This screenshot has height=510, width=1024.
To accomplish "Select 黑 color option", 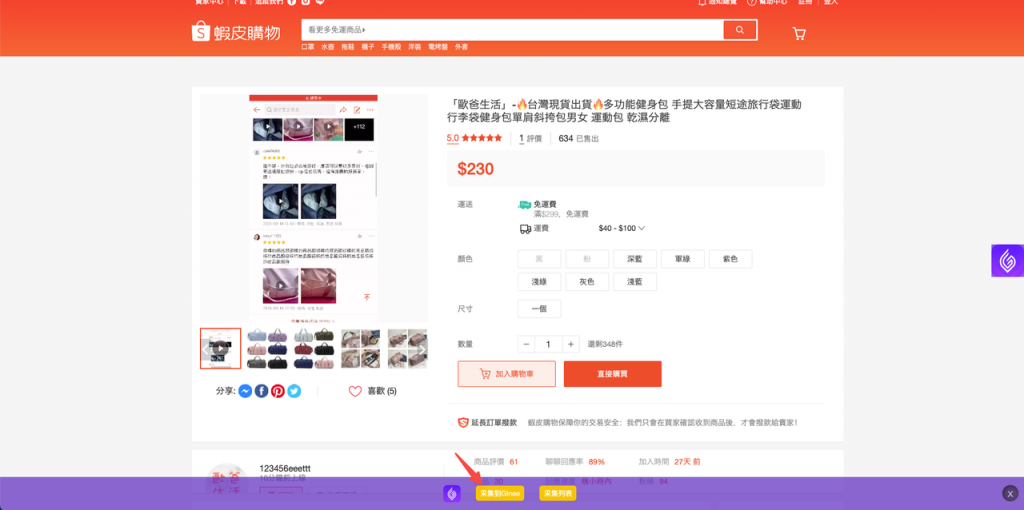I will coord(539,259).
